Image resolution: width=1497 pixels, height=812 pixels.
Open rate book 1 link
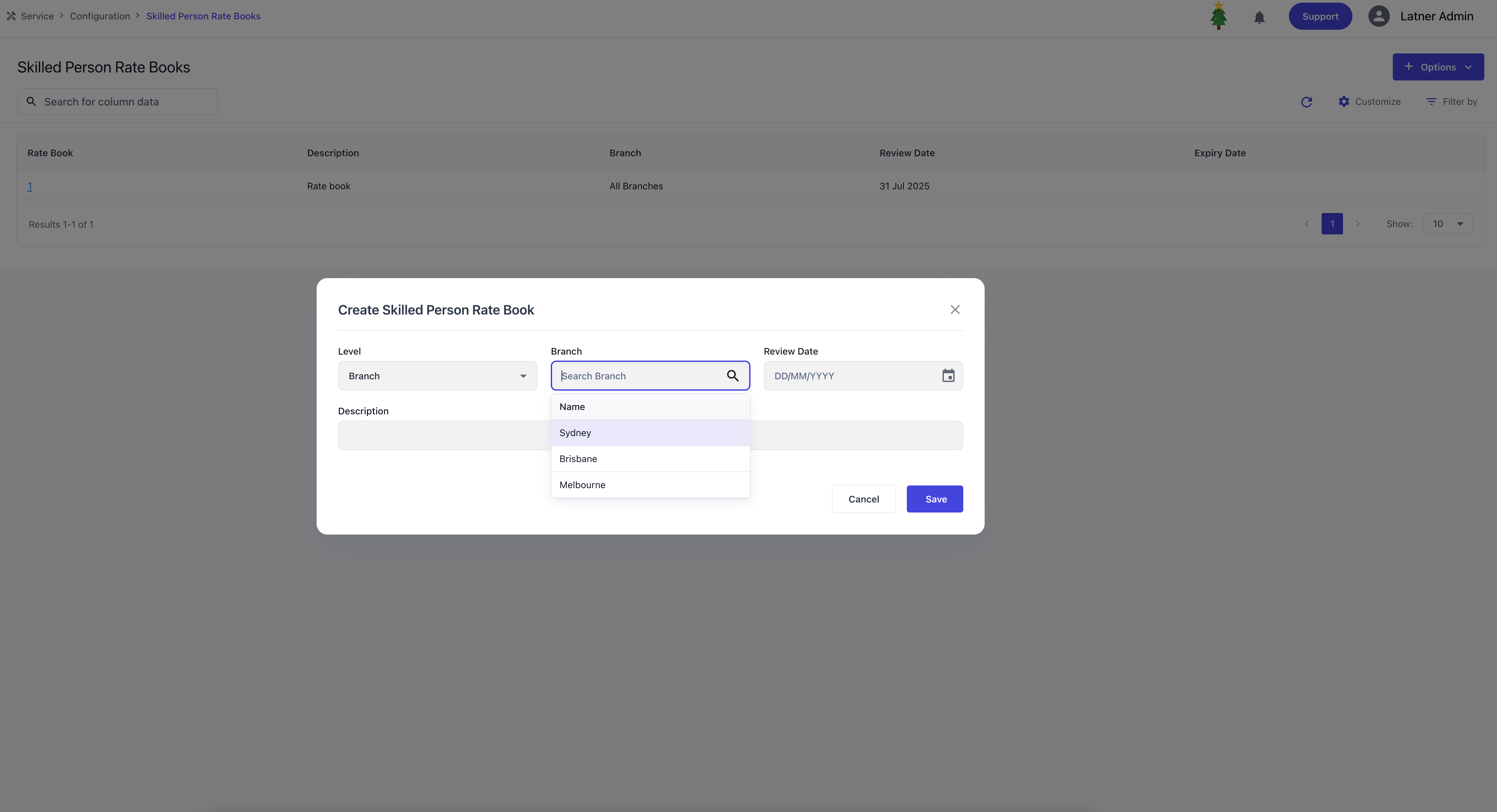(x=30, y=186)
